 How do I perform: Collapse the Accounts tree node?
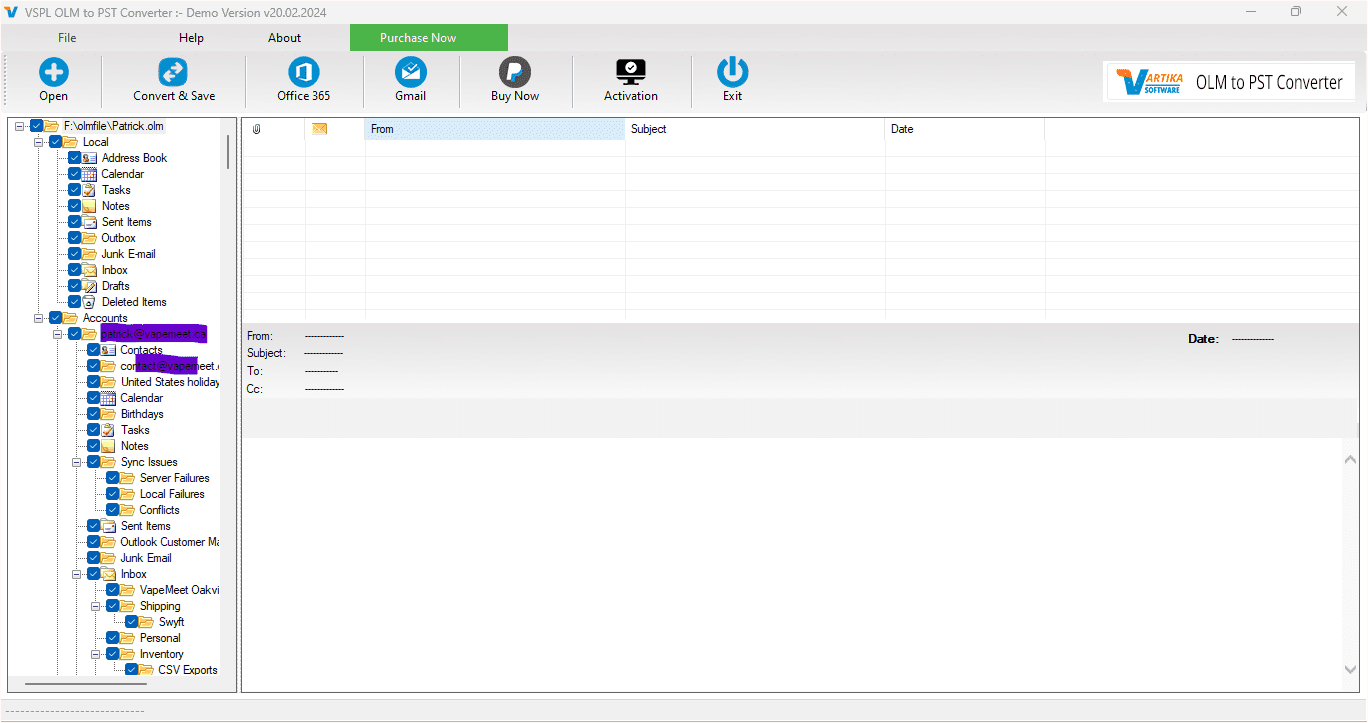(x=39, y=318)
